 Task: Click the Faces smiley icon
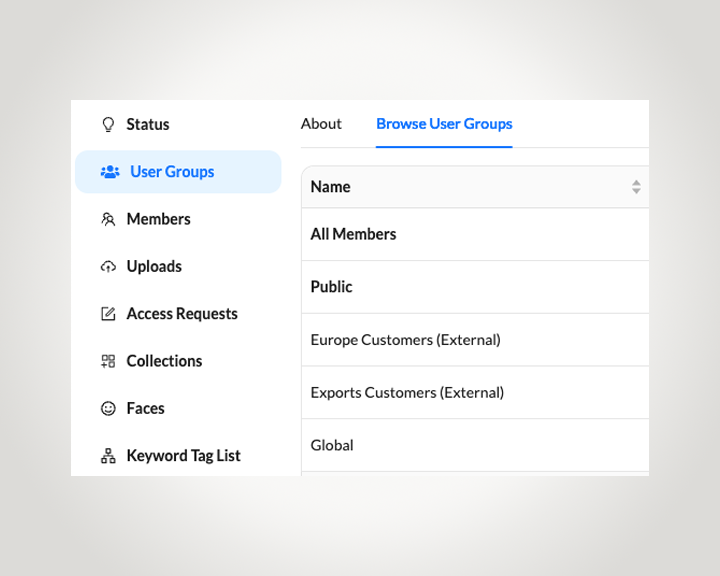pyautogui.click(x=108, y=408)
